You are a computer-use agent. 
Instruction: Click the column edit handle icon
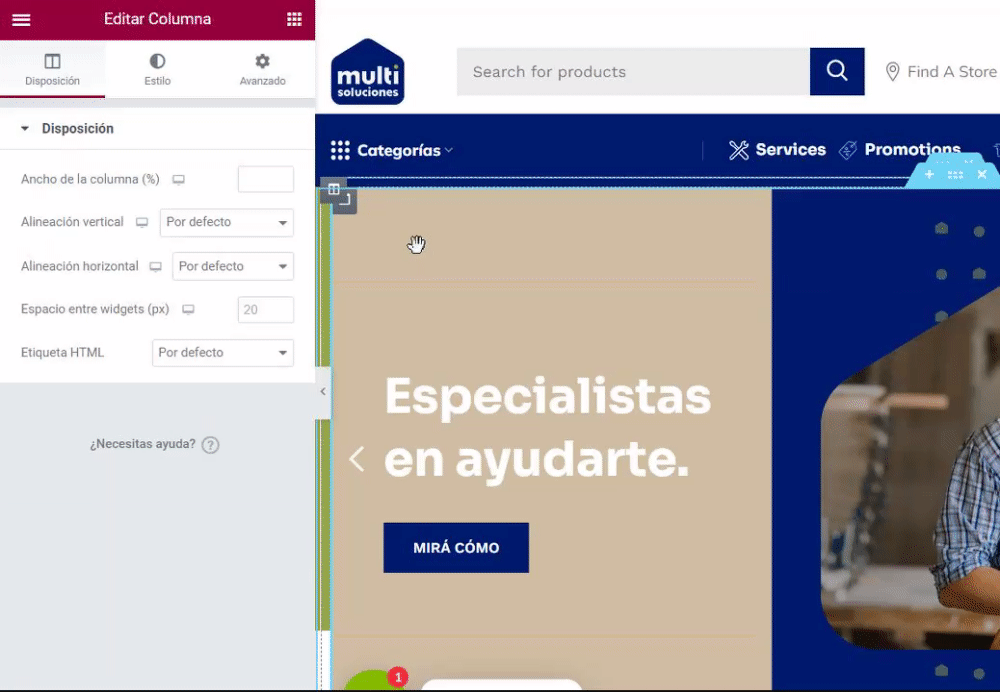tap(334, 189)
